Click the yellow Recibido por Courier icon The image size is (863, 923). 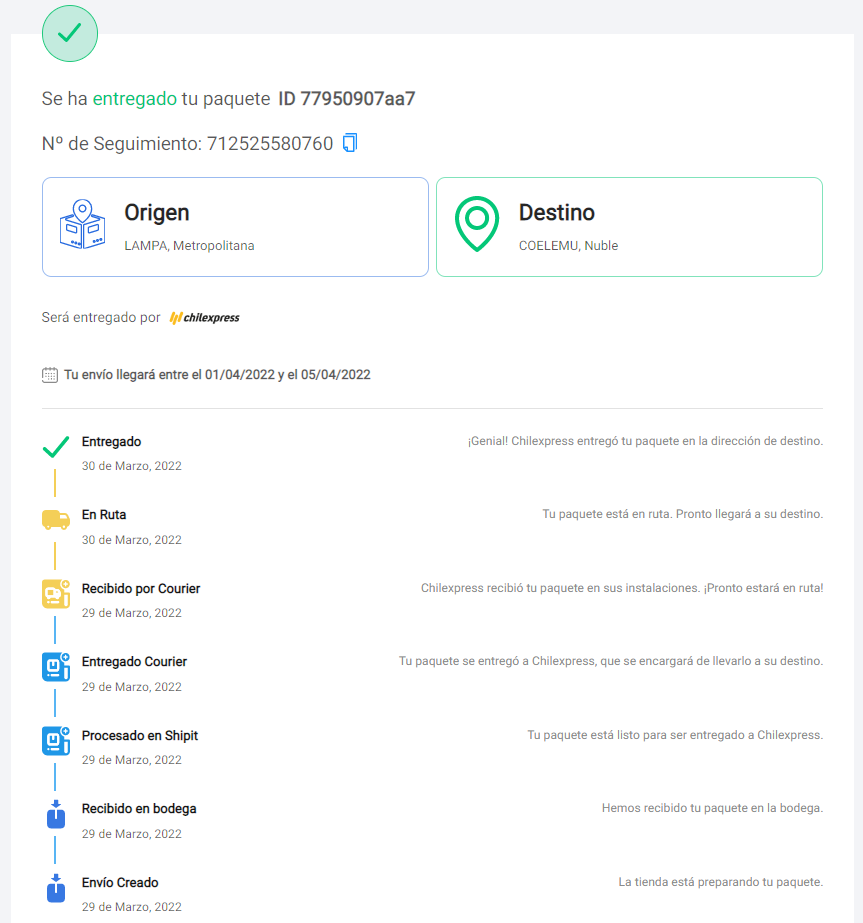[56, 594]
